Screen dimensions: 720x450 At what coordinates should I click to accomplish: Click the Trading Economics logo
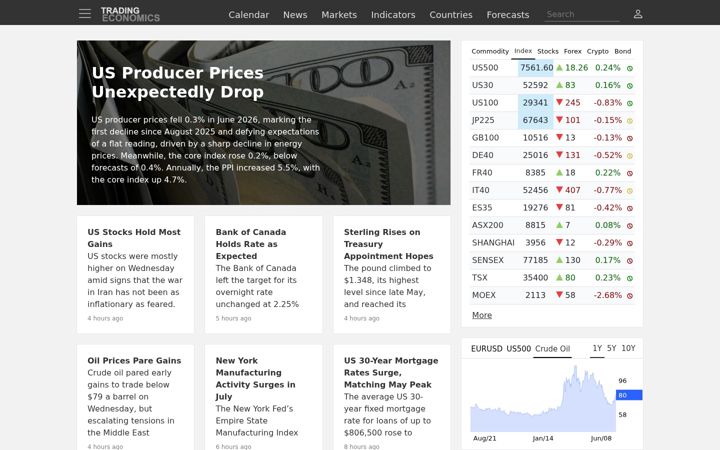coord(130,14)
